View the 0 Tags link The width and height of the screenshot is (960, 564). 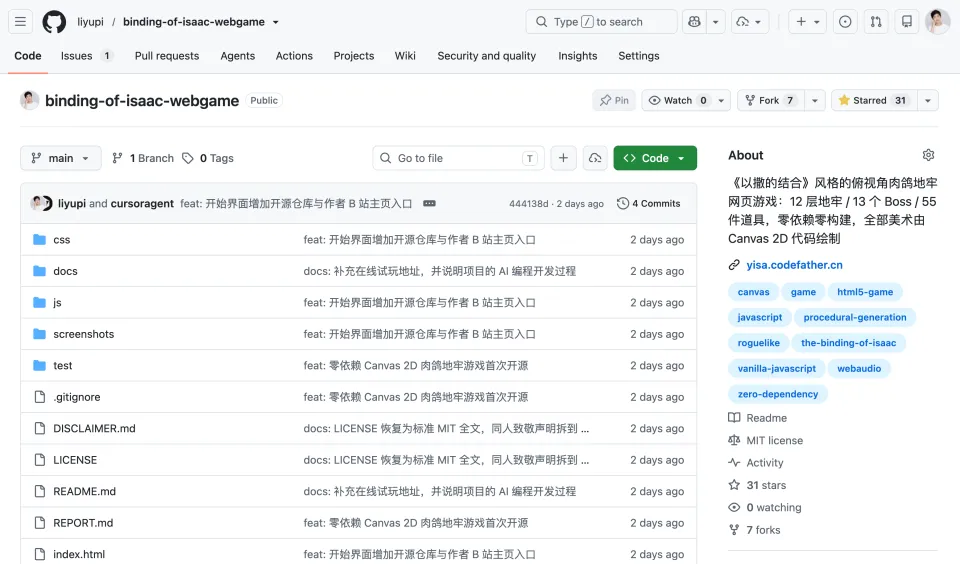(x=208, y=158)
